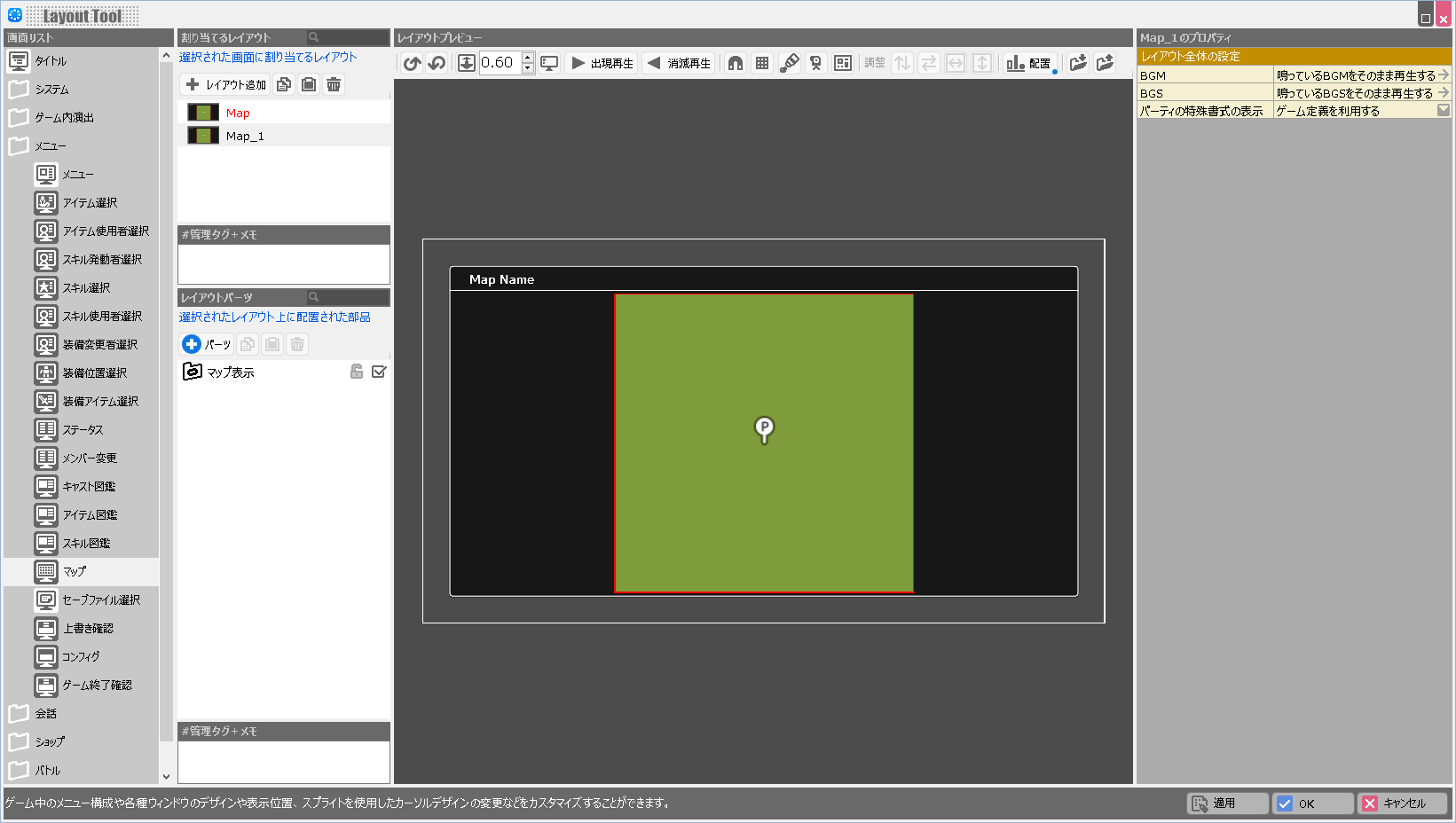Click the 0.60 zoom input field

click(500, 63)
